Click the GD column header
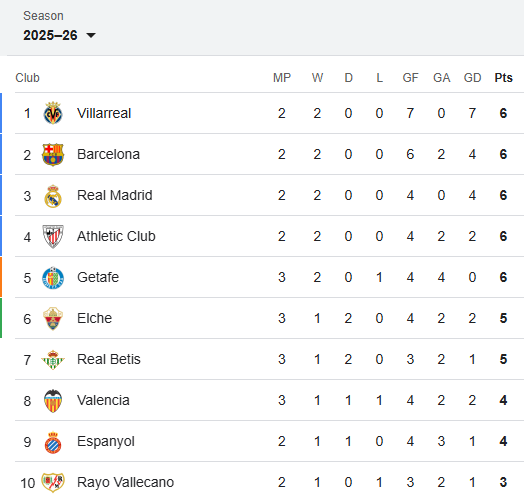524x495 pixels. pos(472,78)
